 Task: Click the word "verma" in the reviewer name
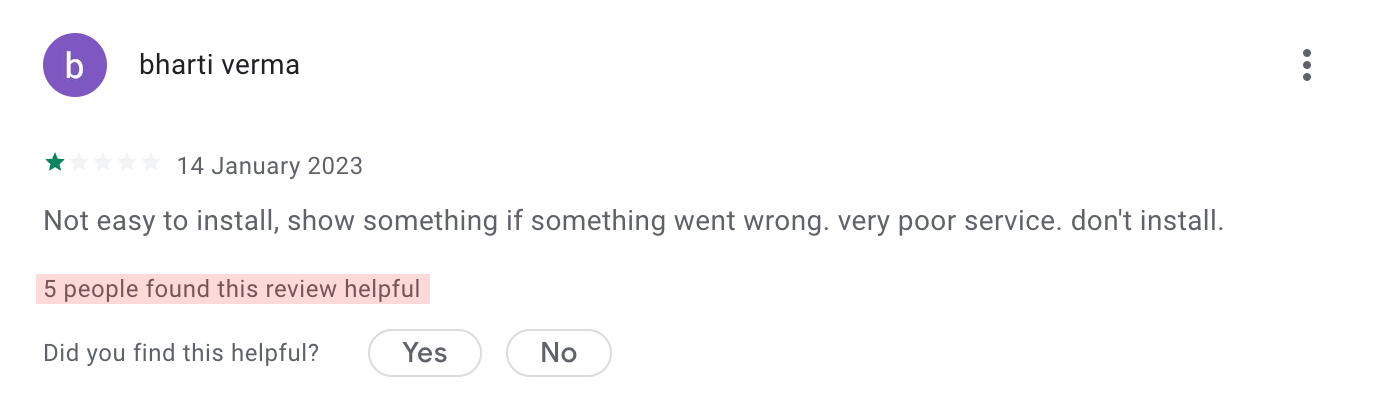tap(263, 65)
